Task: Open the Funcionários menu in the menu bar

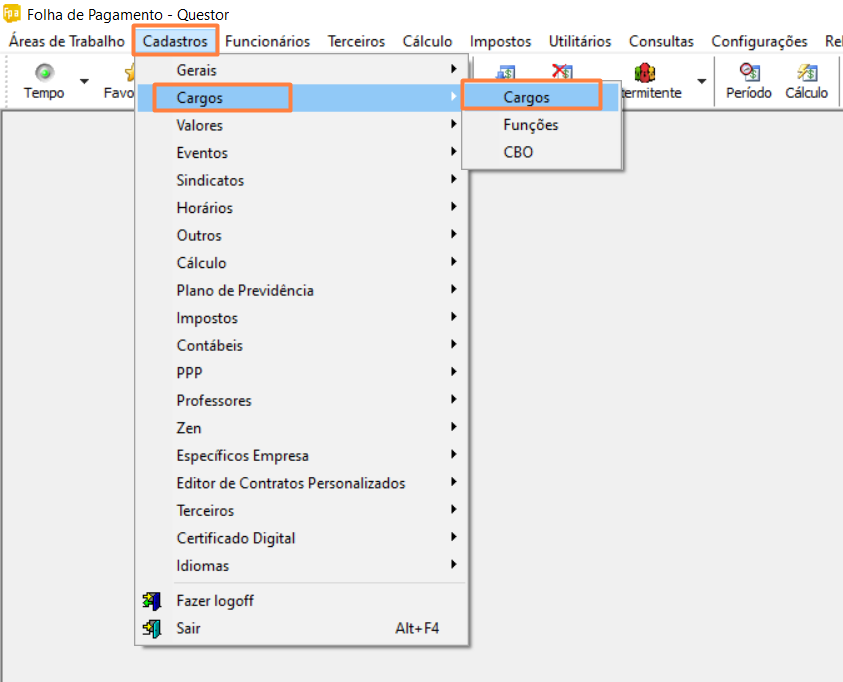Action: (267, 41)
